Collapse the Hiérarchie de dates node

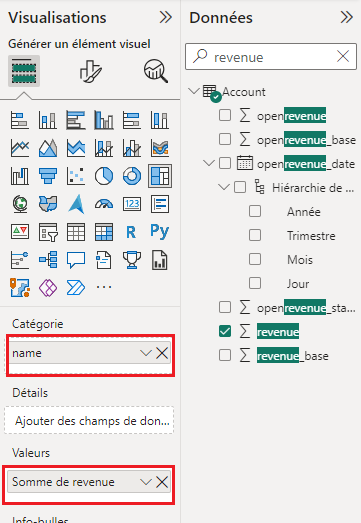(224, 186)
